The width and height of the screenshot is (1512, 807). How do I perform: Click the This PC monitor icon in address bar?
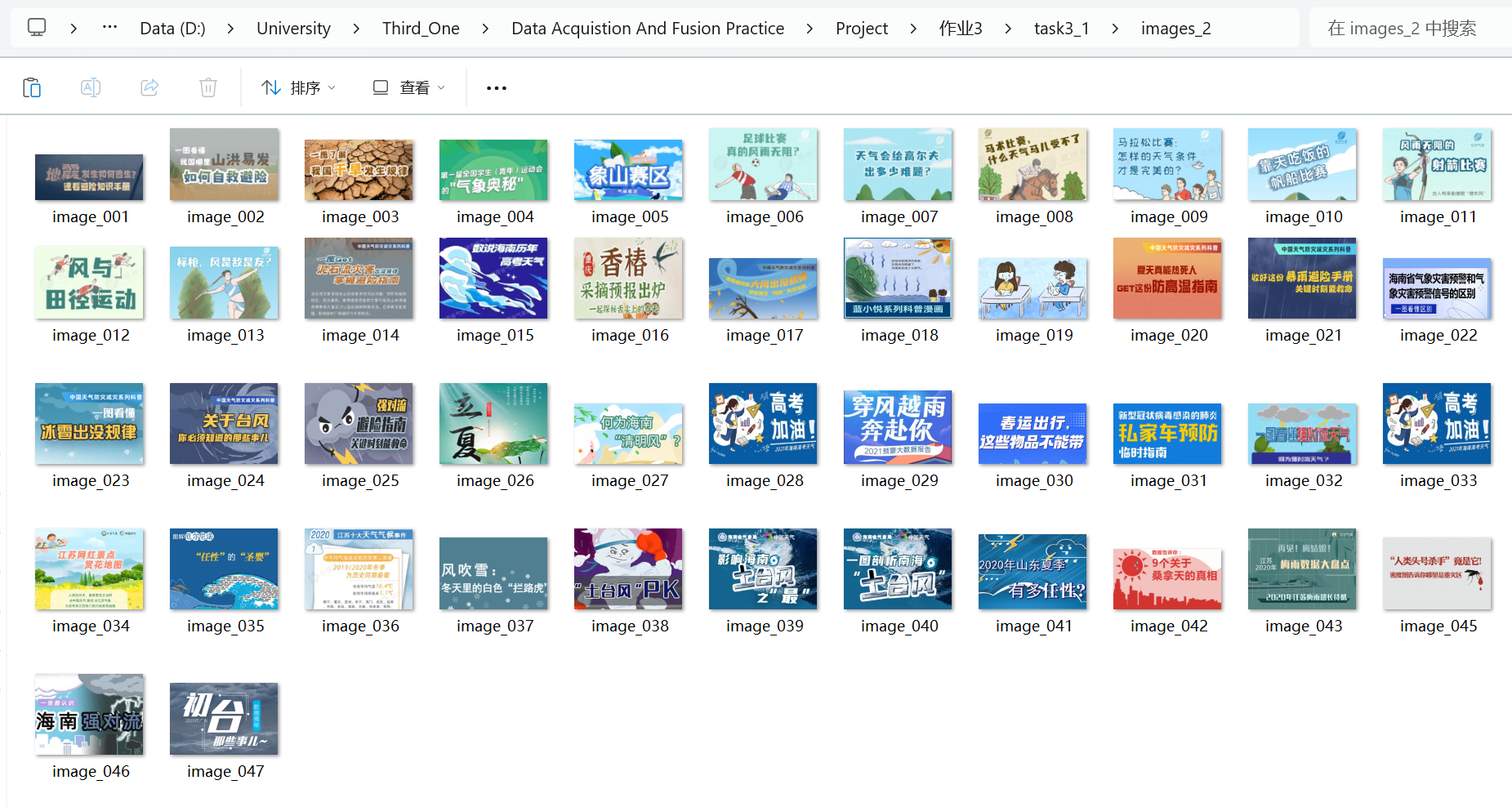37,28
